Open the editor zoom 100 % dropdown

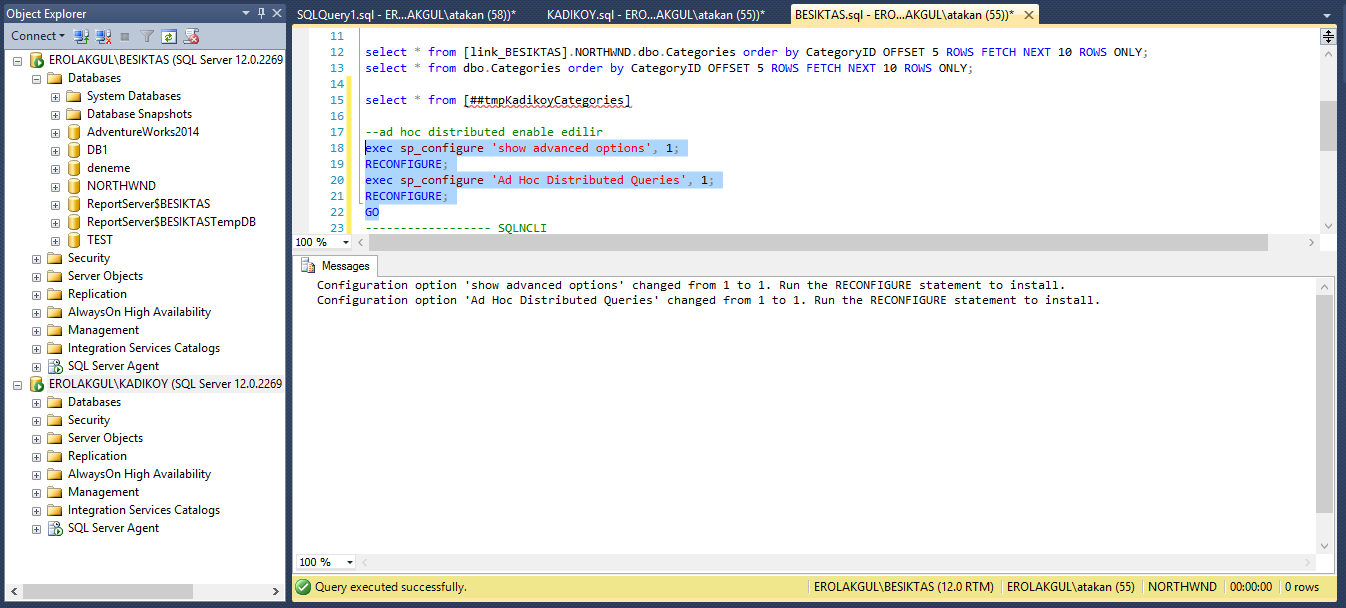pyautogui.click(x=346, y=242)
